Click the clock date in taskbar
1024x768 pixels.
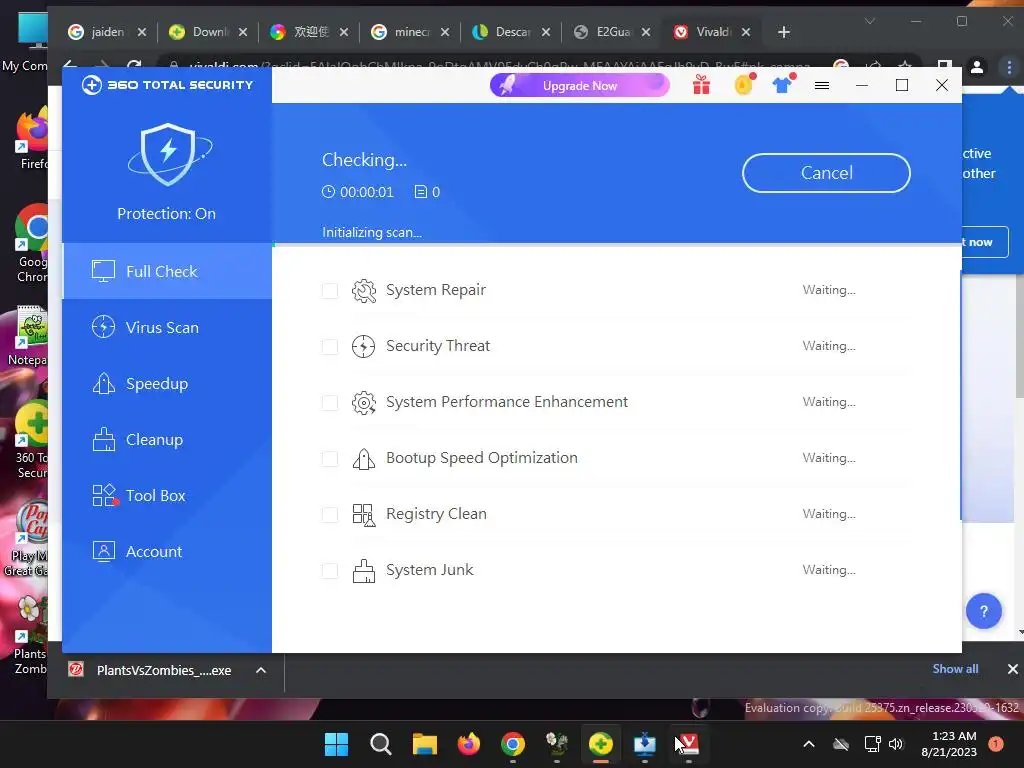[949, 744]
